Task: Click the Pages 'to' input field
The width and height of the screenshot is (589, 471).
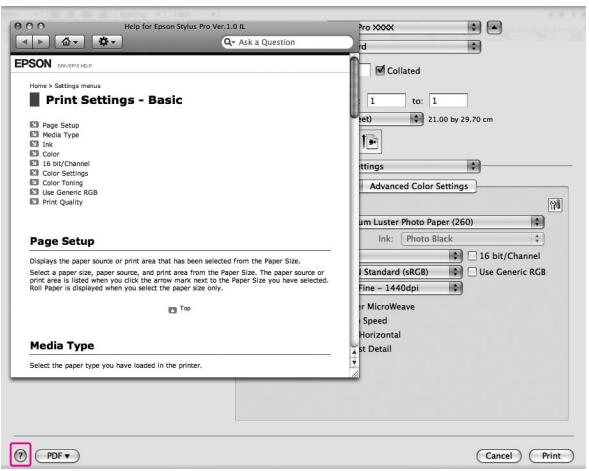Action: click(449, 101)
